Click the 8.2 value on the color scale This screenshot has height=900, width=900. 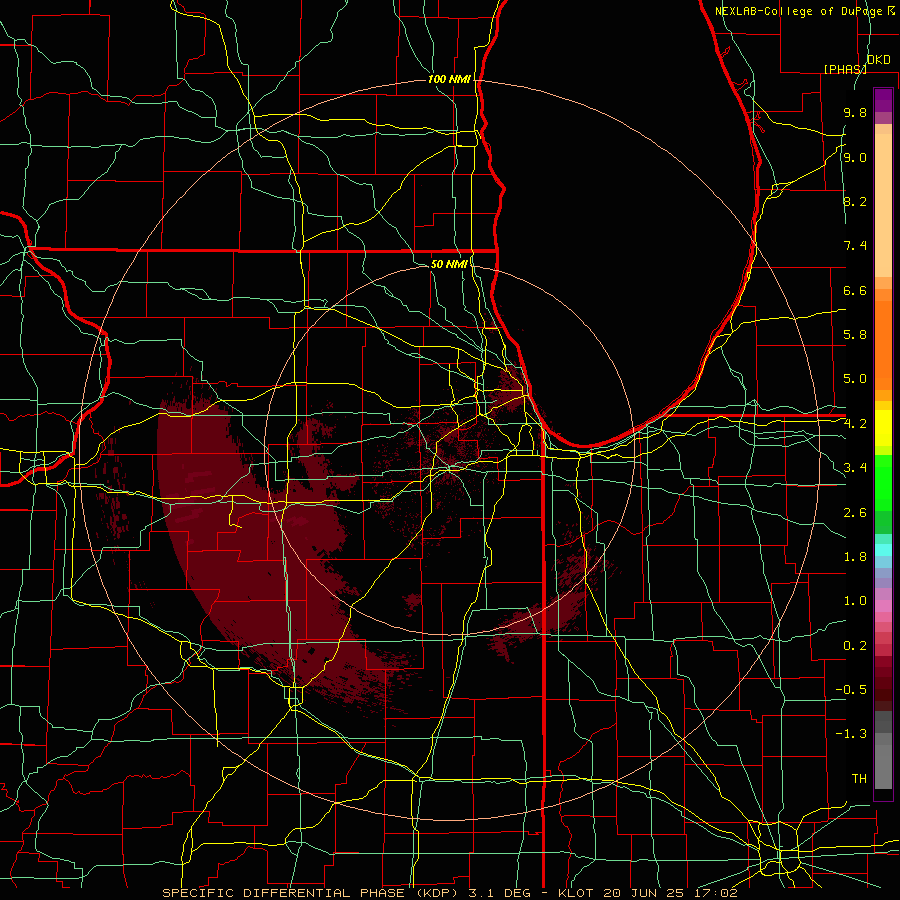pyautogui.click(x=855, y=201)
